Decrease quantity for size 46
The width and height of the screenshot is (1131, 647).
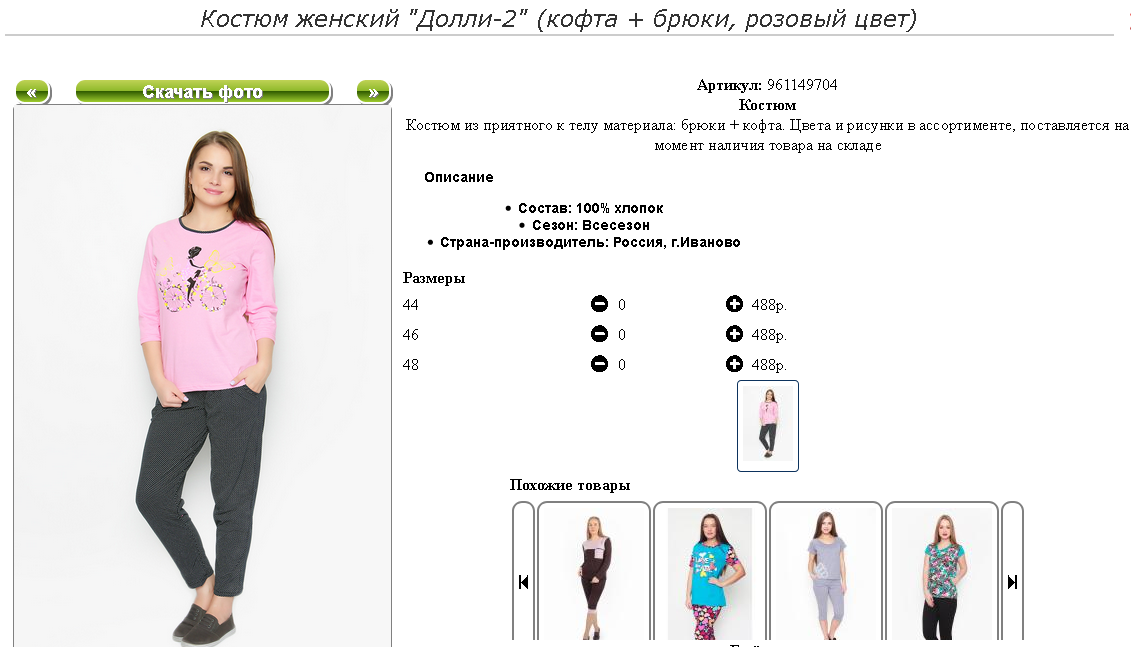599,334
